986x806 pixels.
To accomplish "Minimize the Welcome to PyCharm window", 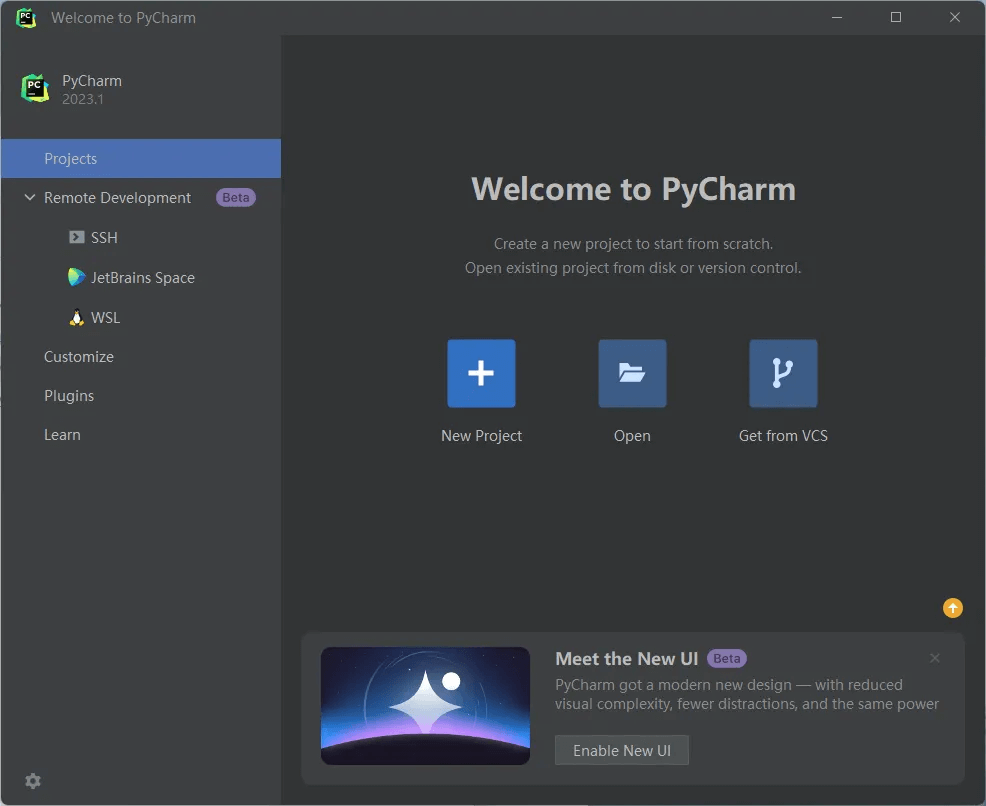I will [836, 18].
